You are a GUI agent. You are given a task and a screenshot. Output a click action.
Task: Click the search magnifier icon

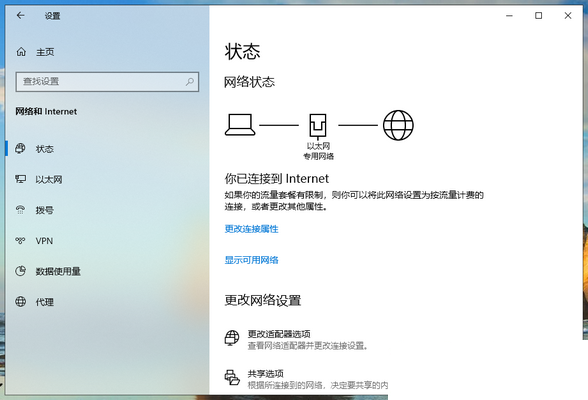pos(190,81)
